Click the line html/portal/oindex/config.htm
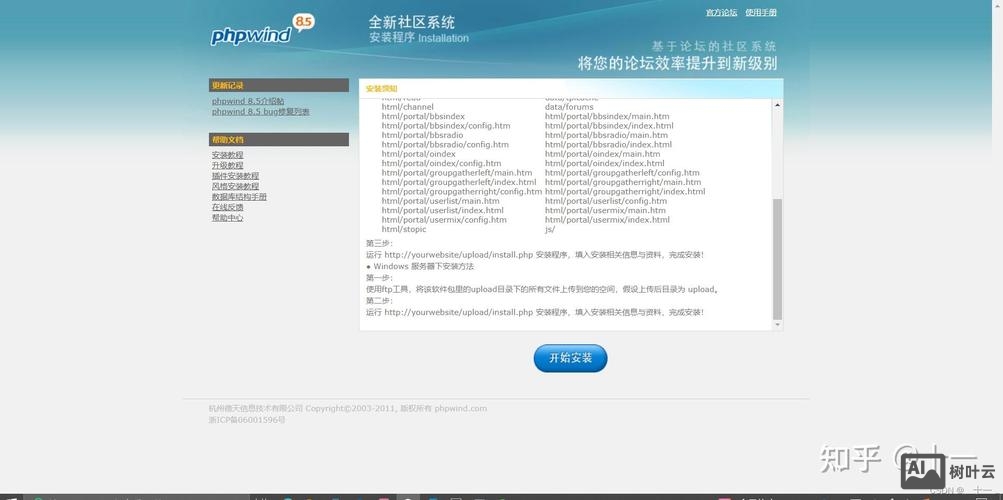 pyautogui.click(x=441, y=163)
